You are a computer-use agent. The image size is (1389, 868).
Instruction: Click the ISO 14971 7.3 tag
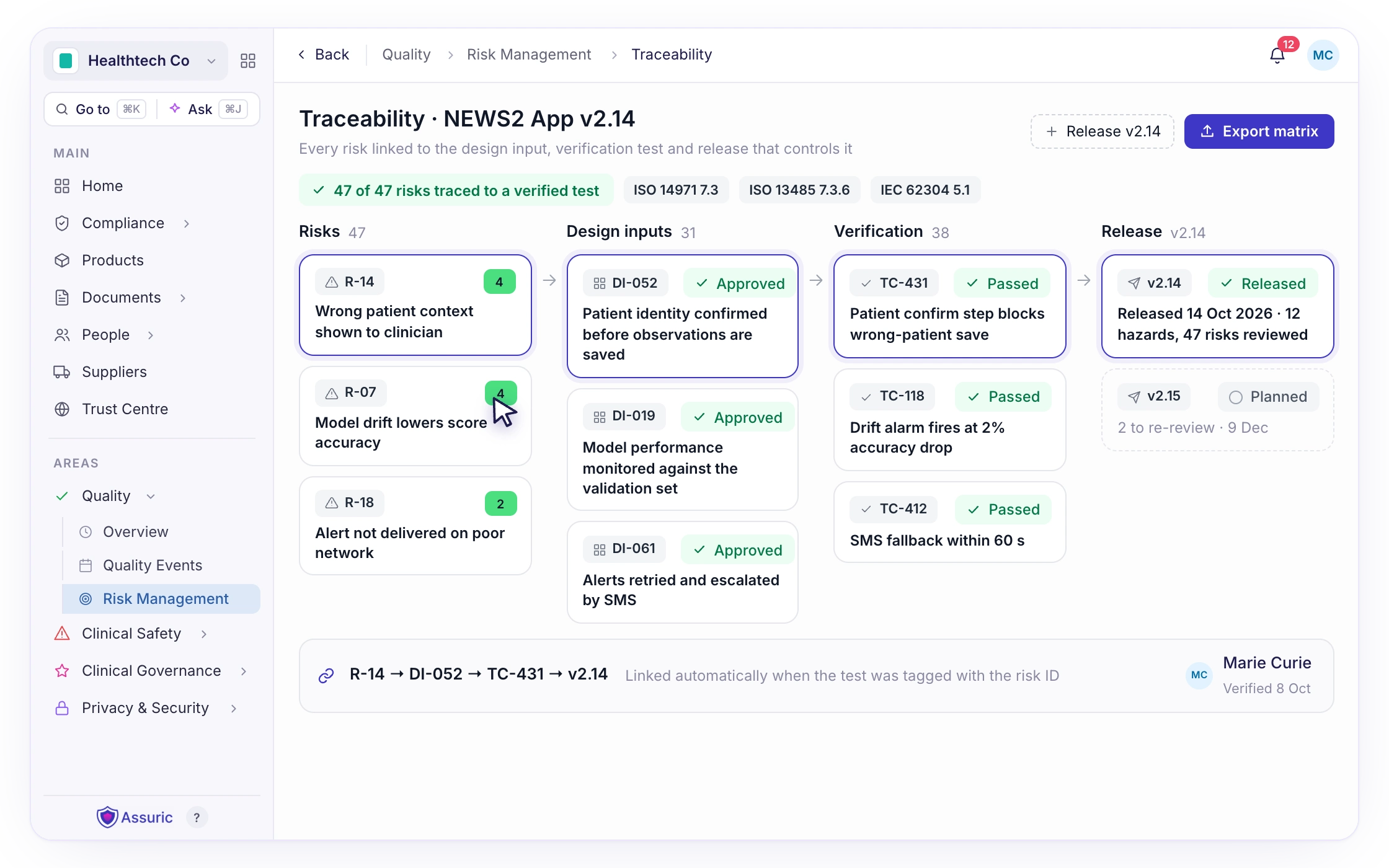click(x=676, y=190)
